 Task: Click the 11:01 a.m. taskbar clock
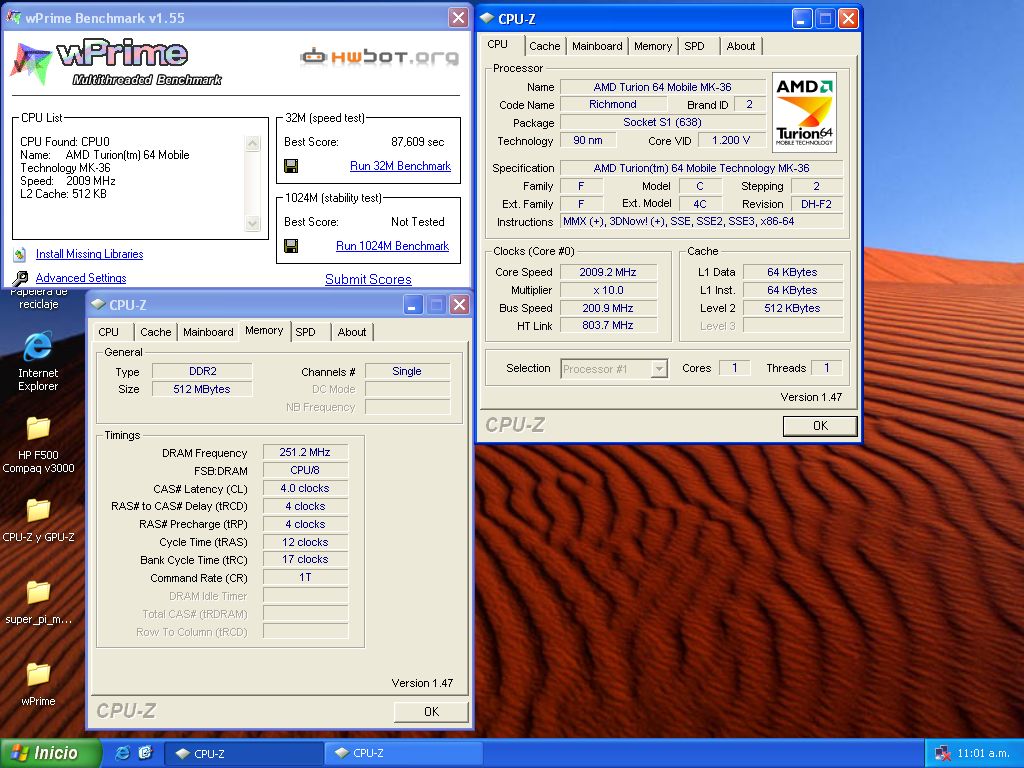(x=983, y=754)
